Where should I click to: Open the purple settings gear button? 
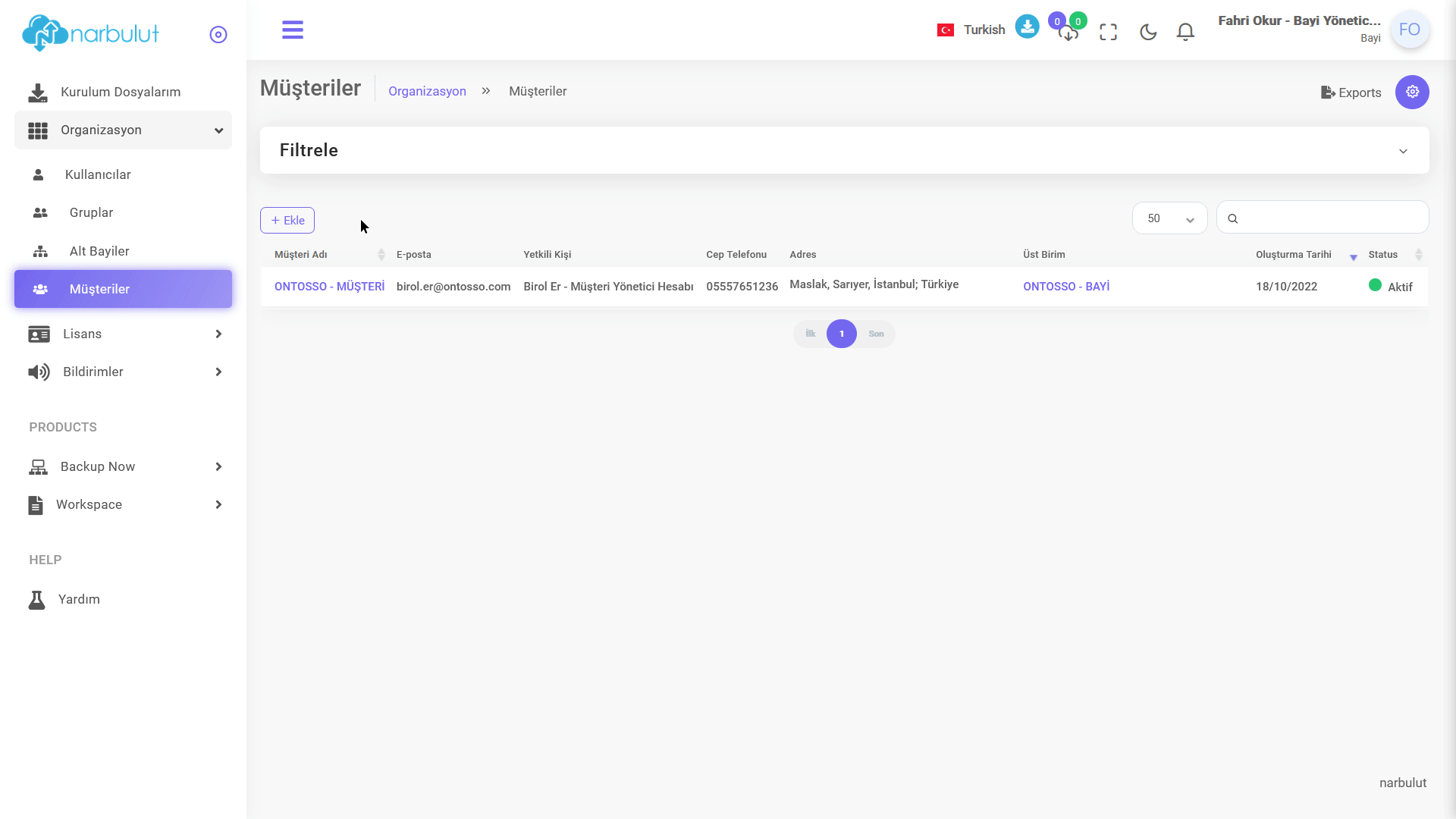[x=1412, y=92]
